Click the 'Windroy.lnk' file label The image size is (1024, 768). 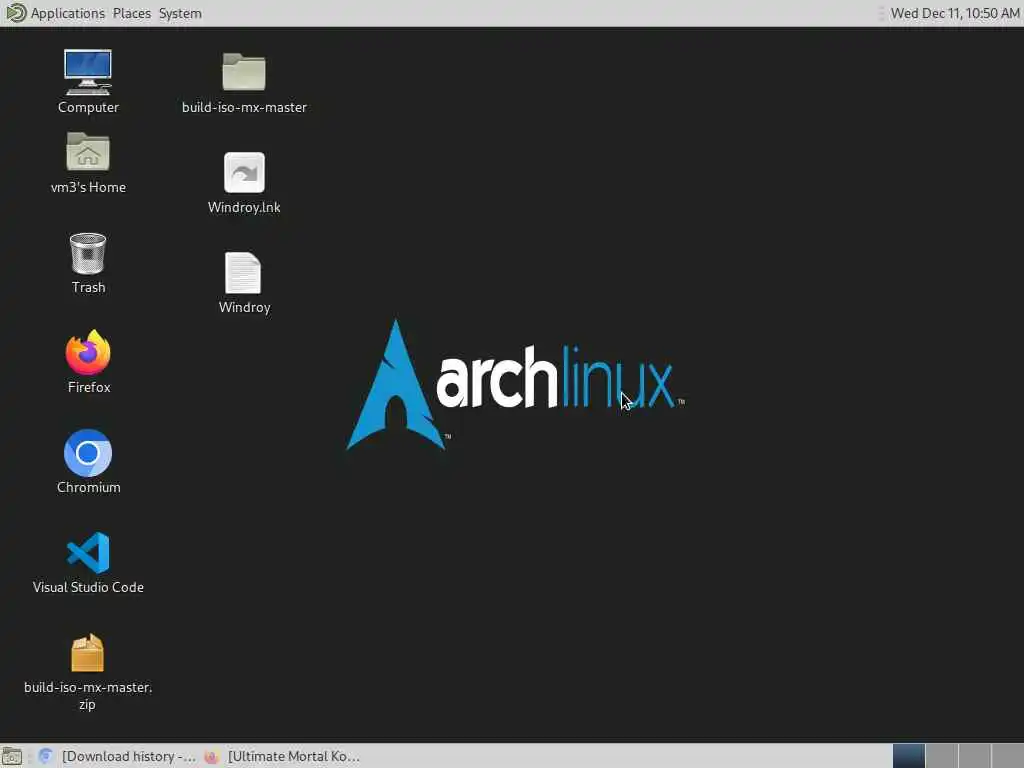pyautogui.click(x=244, y=207)
